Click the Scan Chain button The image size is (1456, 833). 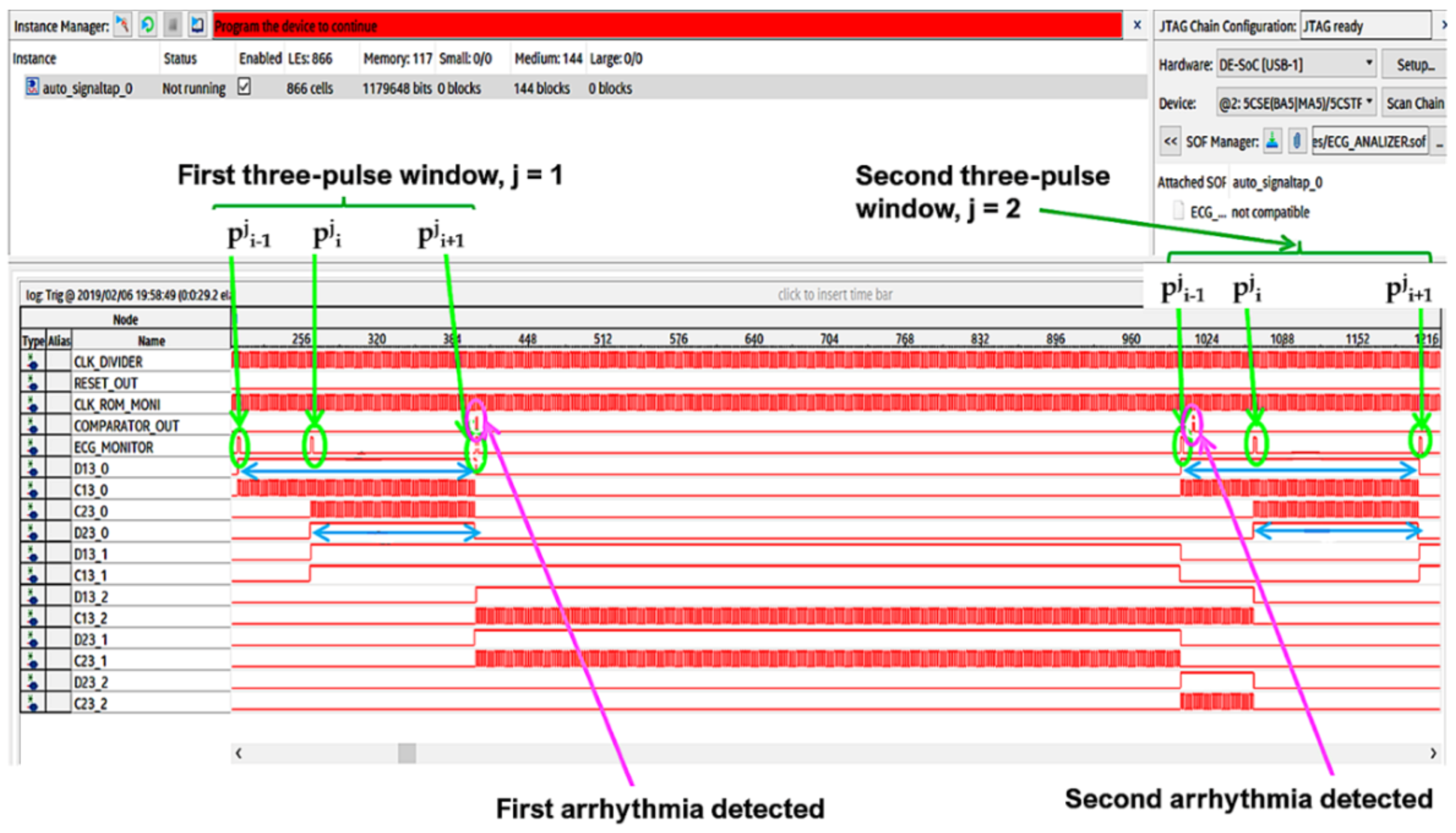pyautogui.click(x=1414, y=103)
